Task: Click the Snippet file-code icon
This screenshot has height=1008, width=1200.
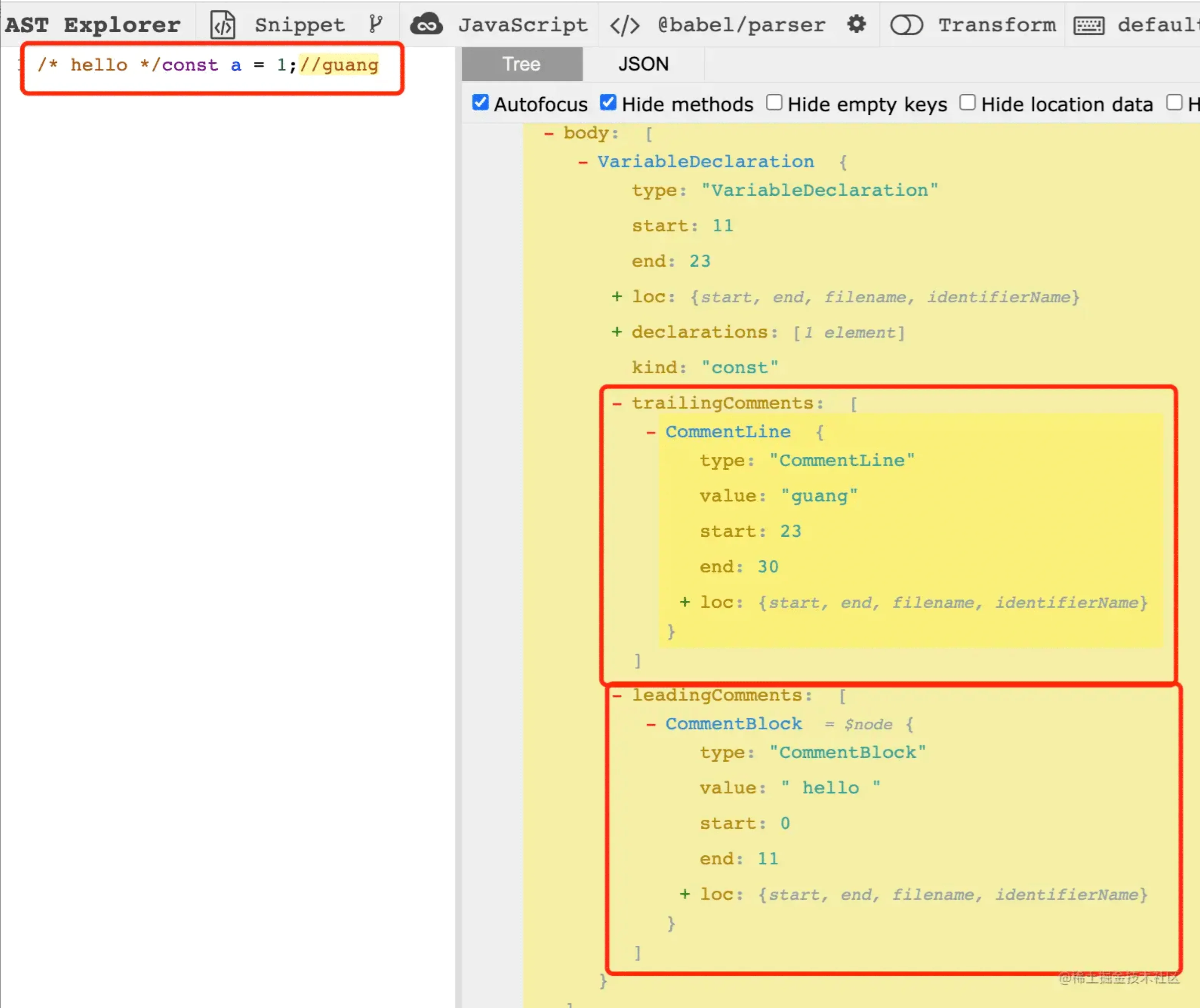Action: click(x=222, y=25)
